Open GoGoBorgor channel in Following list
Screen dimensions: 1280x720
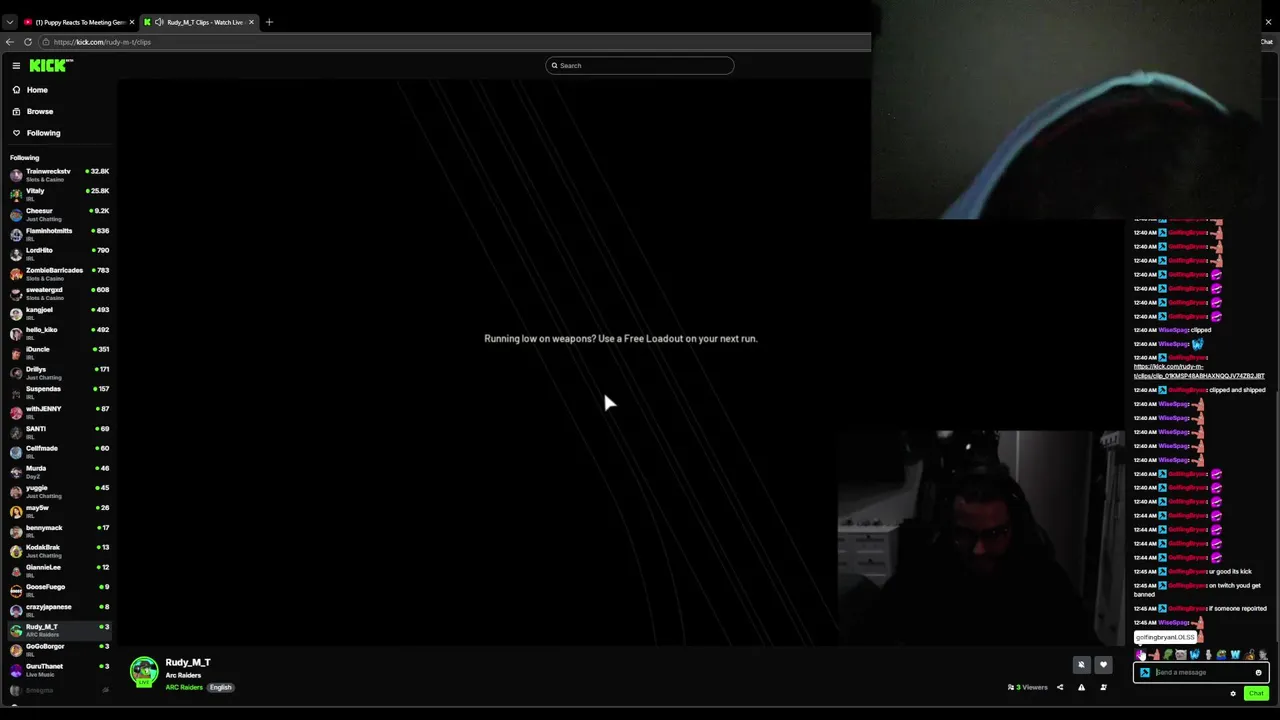60,650
